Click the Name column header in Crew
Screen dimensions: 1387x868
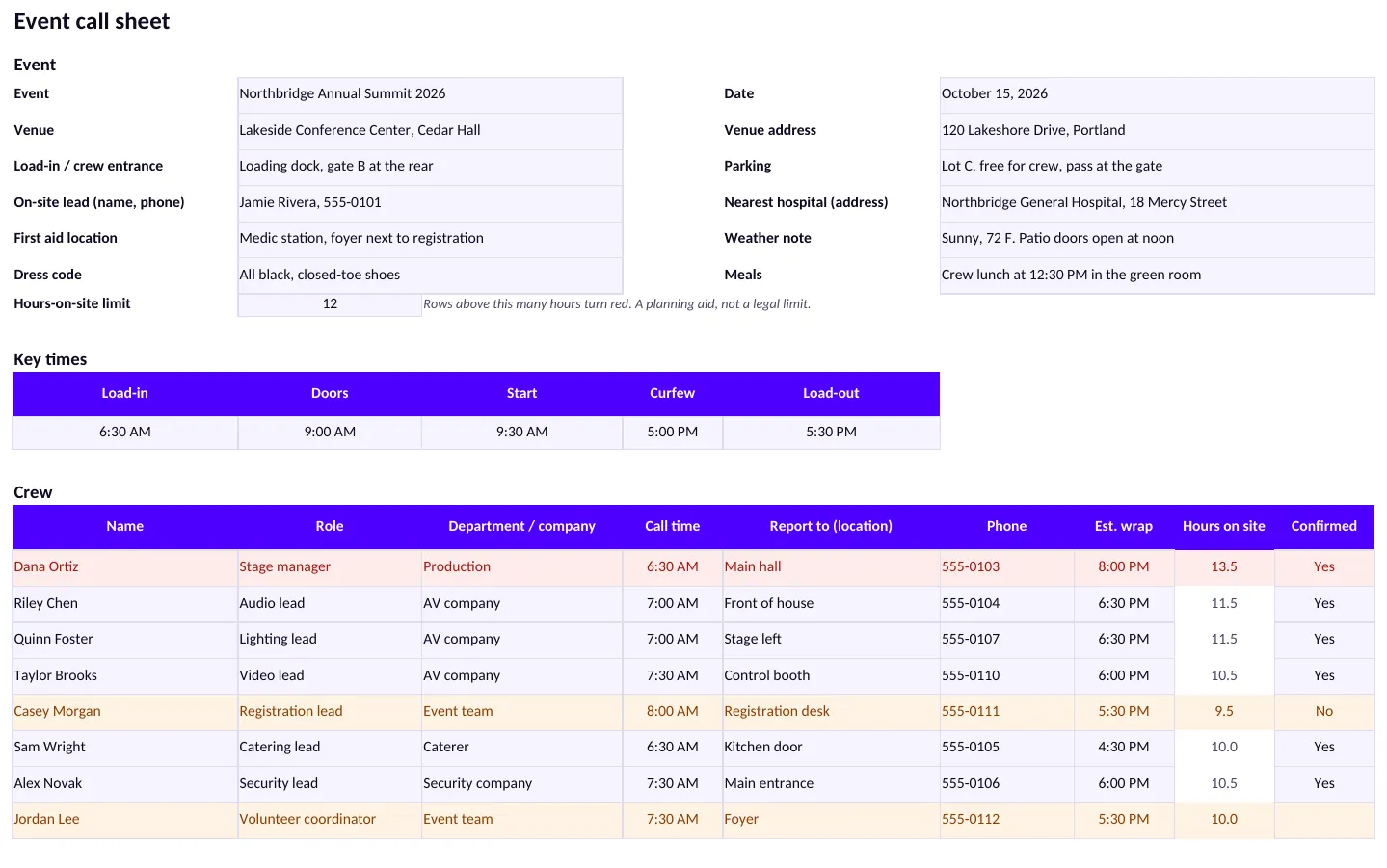pos(125,527)
